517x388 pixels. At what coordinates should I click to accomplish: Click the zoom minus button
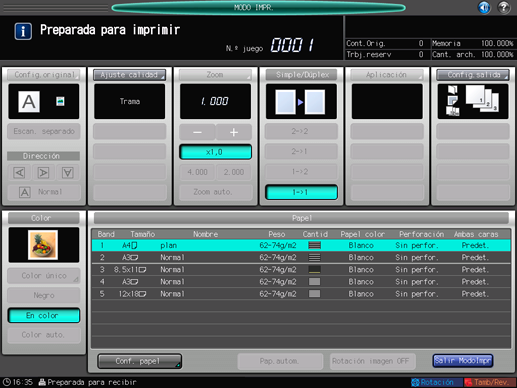click(x=197, y=132)
